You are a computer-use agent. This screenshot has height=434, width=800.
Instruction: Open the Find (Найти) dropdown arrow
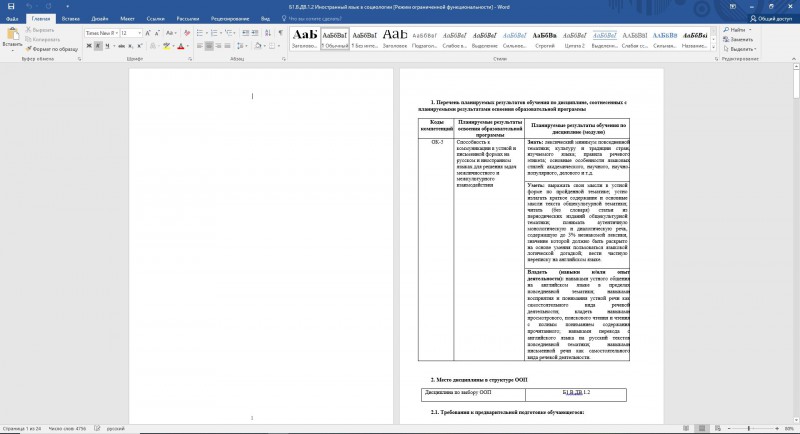pyautogui.click(x=750, y=30)
